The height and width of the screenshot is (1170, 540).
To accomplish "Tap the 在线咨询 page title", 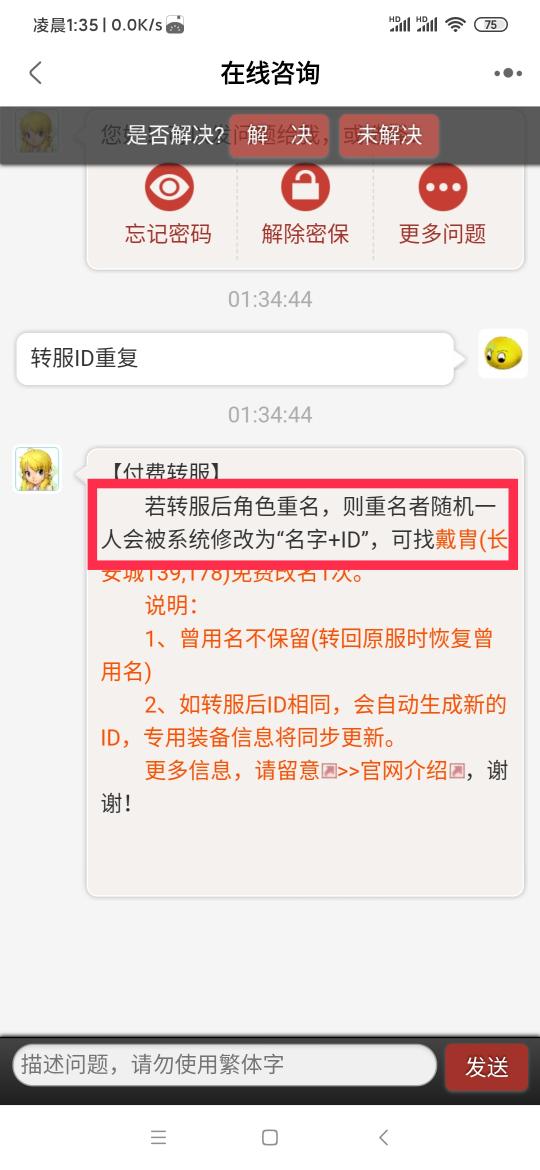I will [270, 73].
